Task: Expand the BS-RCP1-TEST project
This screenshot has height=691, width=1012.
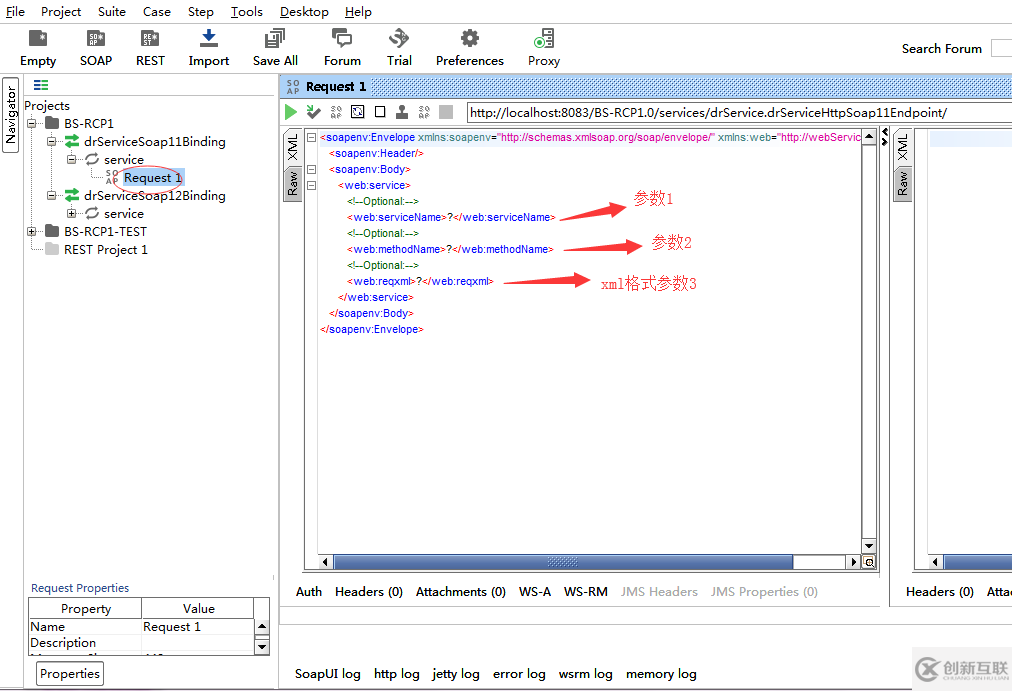Action: point(30,231)
